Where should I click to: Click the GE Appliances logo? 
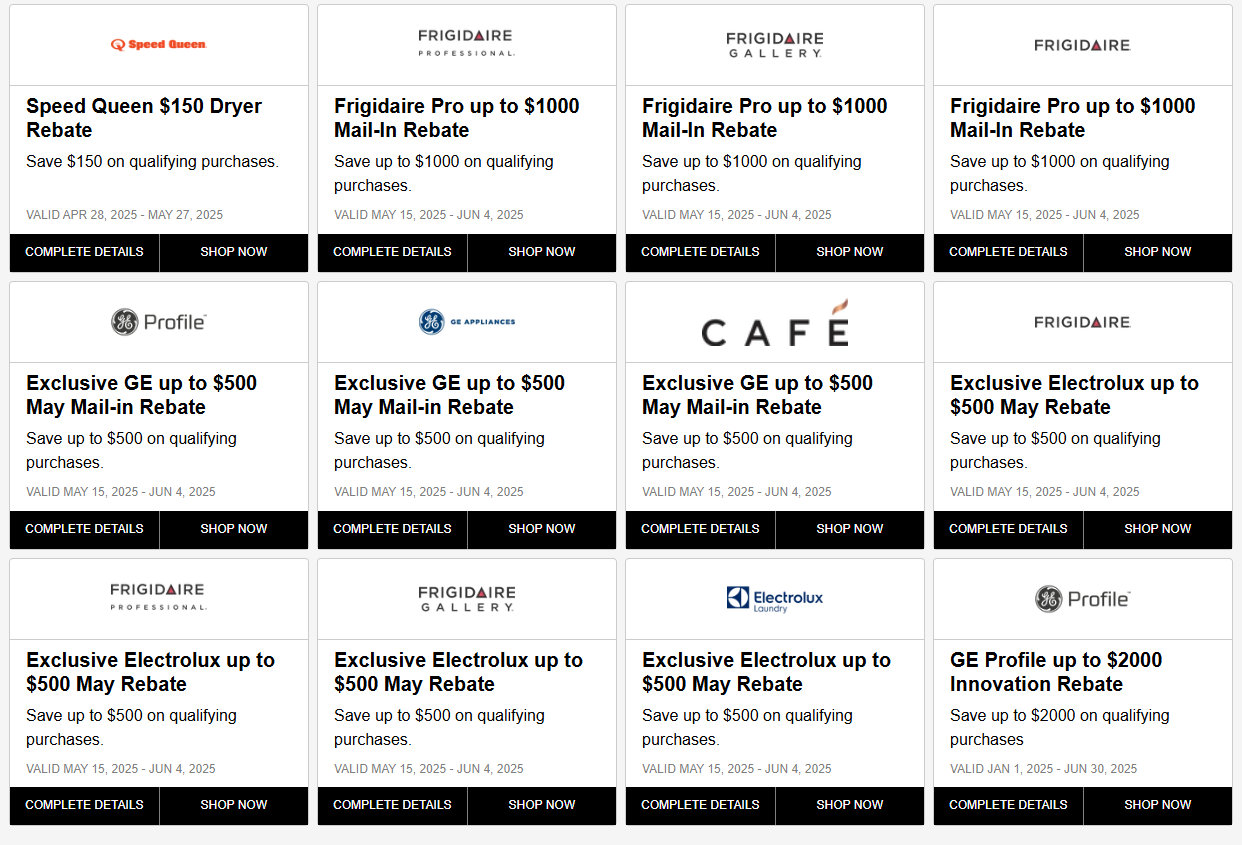(x=467, y=322)
